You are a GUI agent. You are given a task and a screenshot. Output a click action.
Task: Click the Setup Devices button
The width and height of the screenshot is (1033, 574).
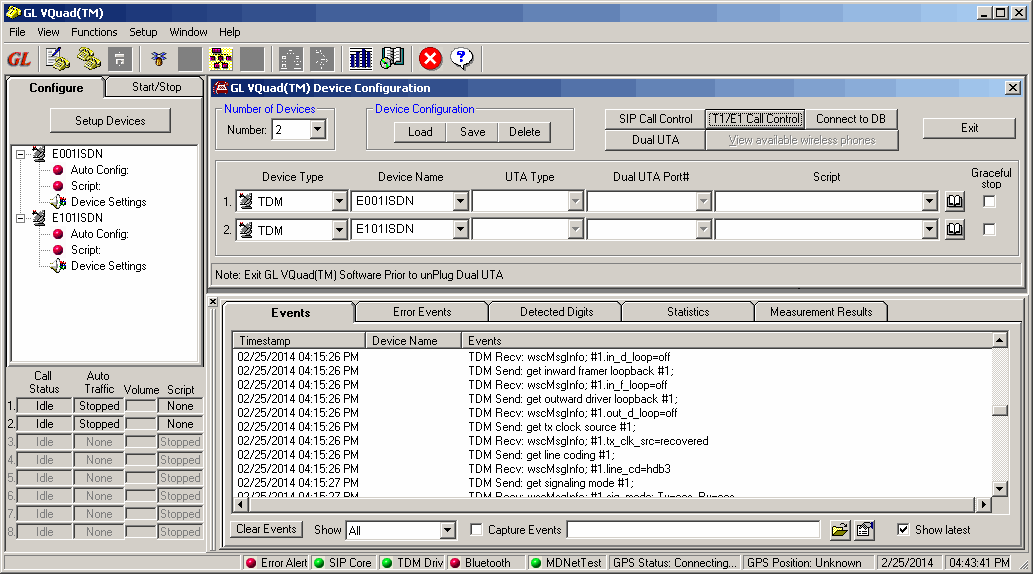pos(110,121)
